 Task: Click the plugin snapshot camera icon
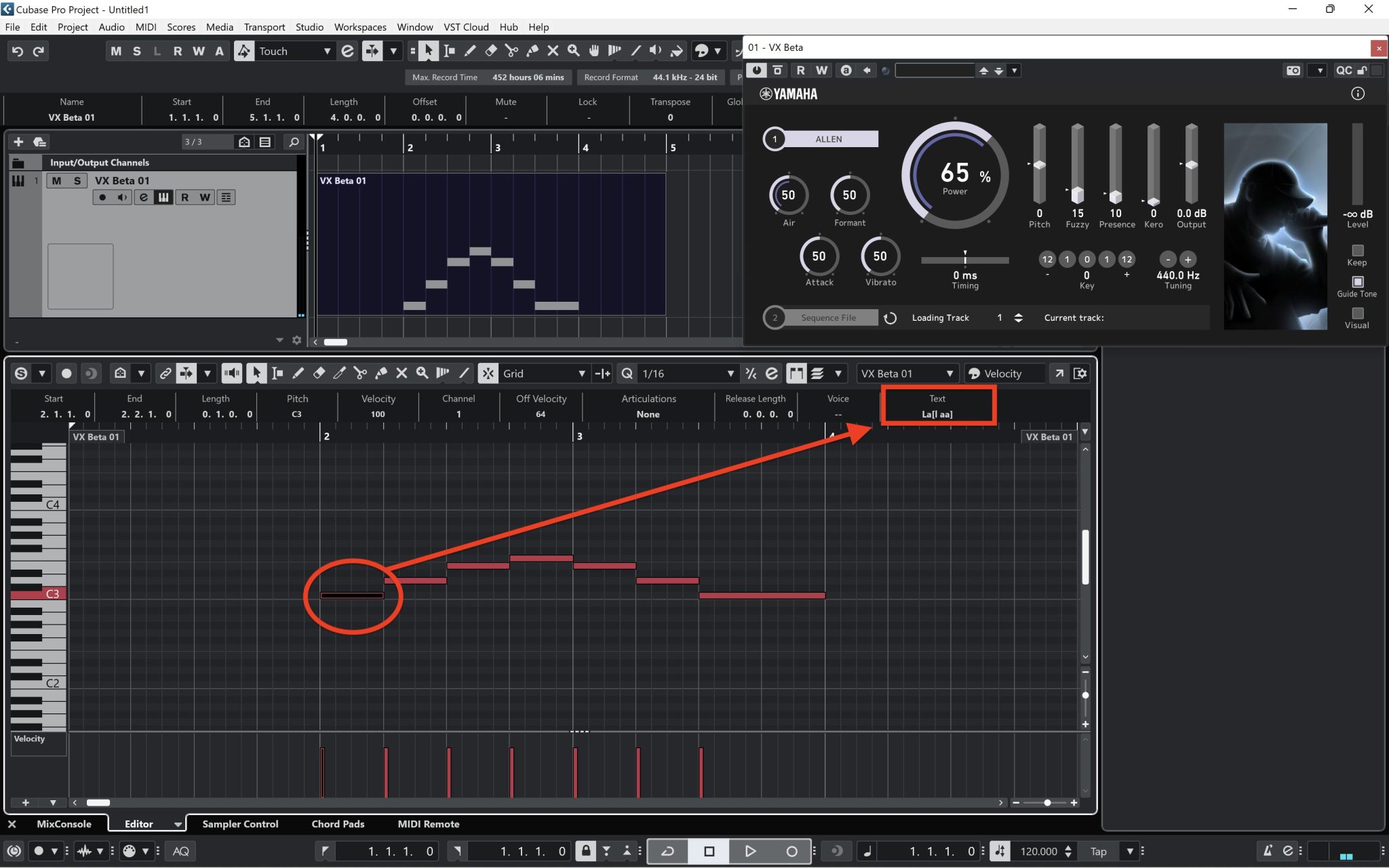1293,71
